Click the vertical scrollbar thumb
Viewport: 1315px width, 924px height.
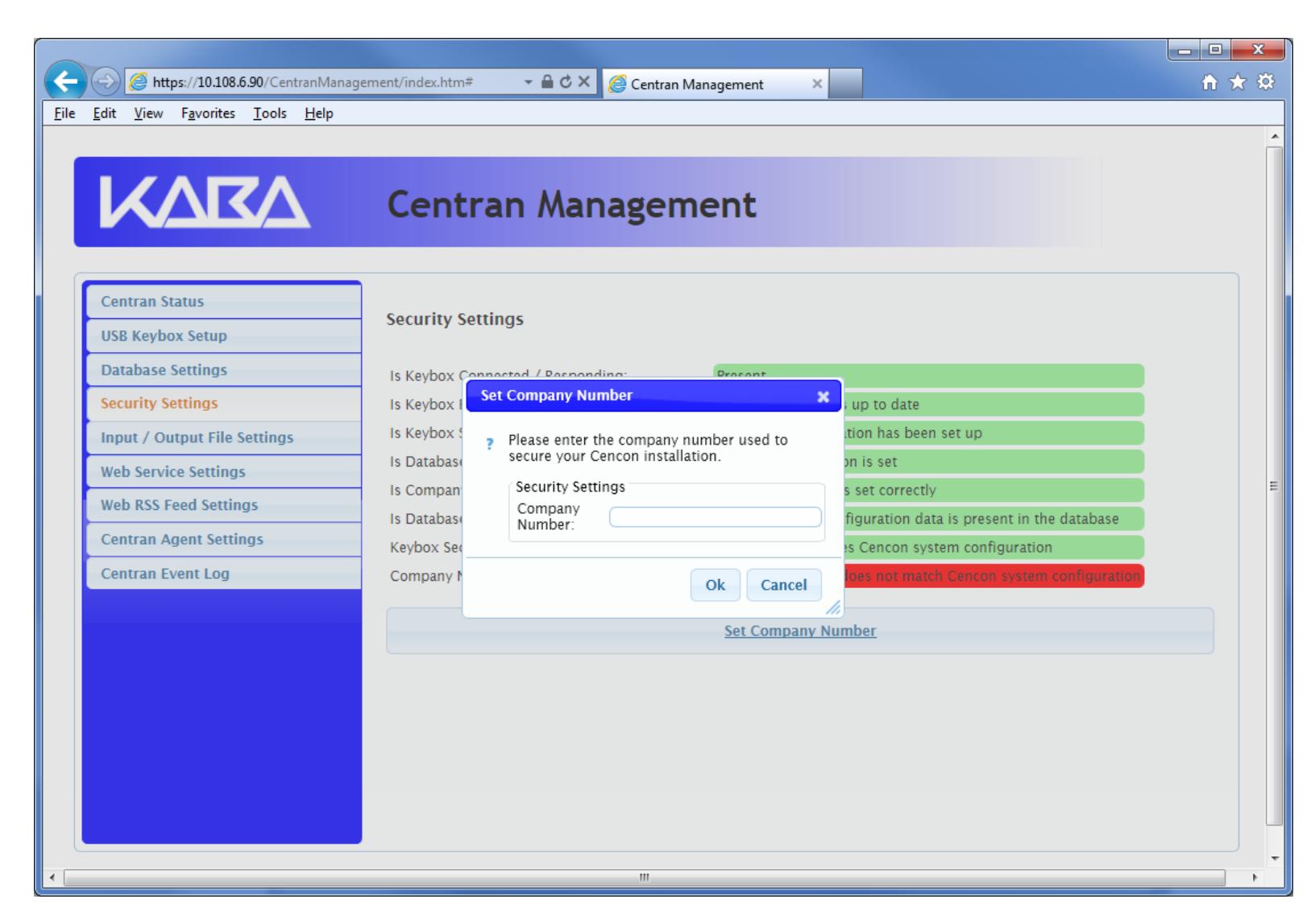click(1275, 486)
